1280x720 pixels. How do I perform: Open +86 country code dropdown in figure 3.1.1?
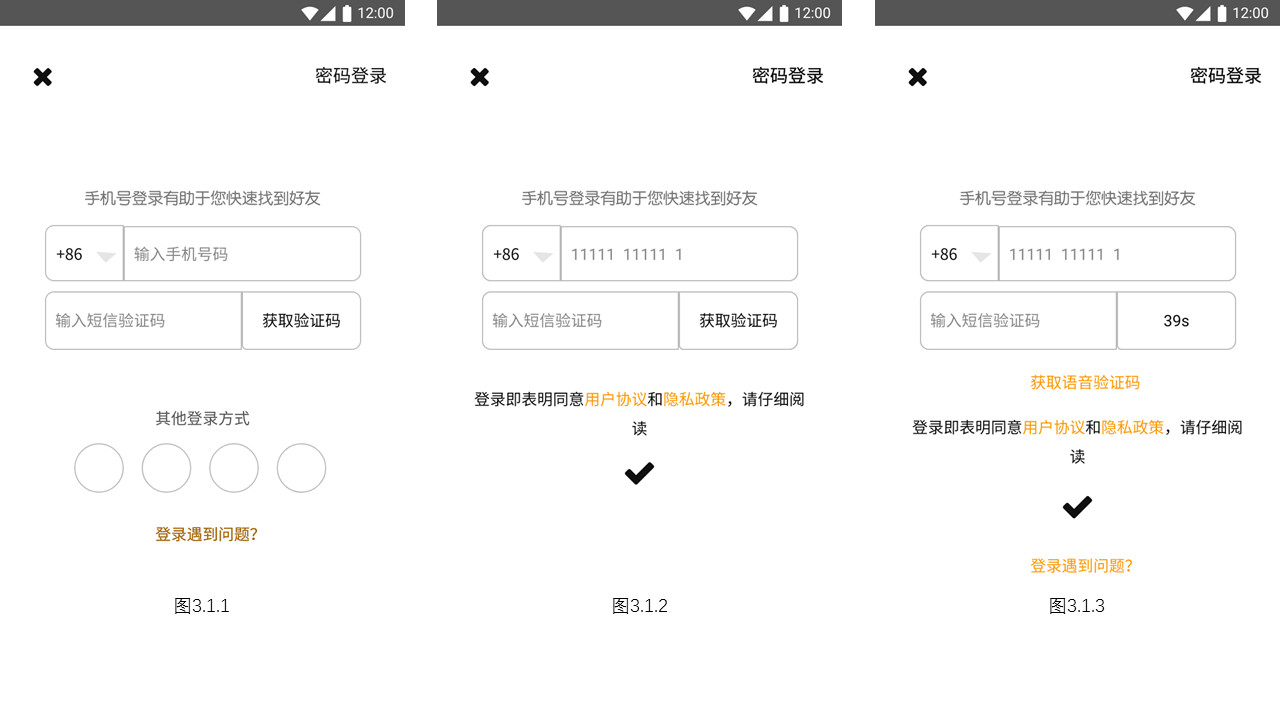[x=85, y=254]
